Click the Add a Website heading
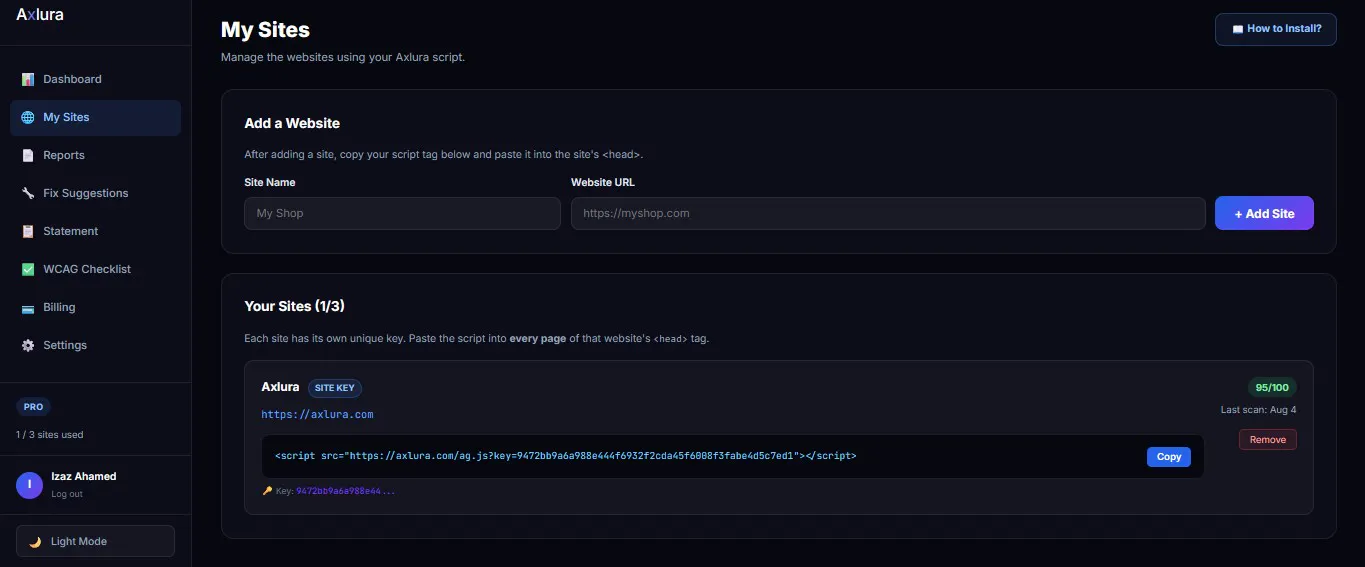The height and width of the screenshot is (567, 1365). coord(292,123)
